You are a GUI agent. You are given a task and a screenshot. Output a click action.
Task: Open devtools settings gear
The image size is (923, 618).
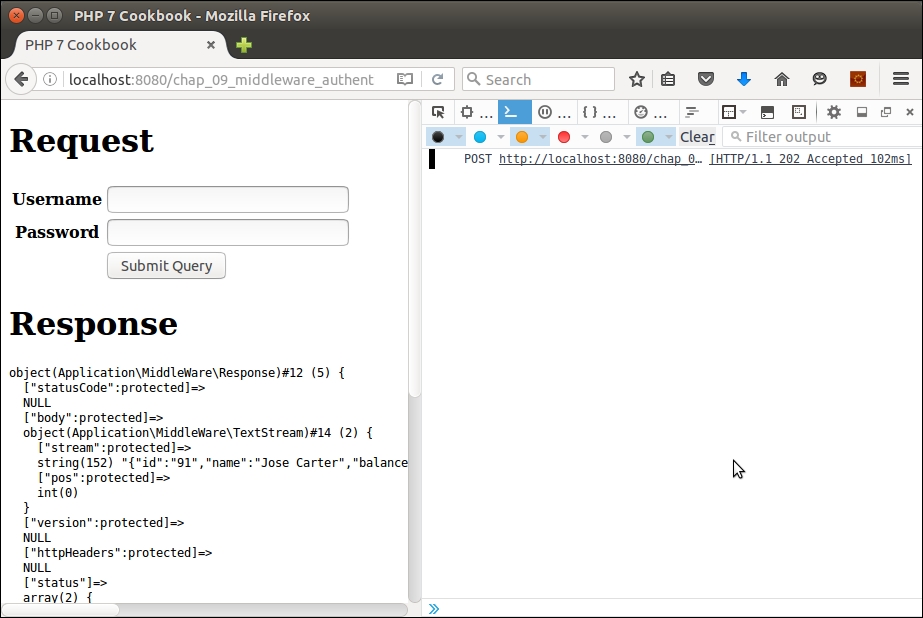(833, 112)
